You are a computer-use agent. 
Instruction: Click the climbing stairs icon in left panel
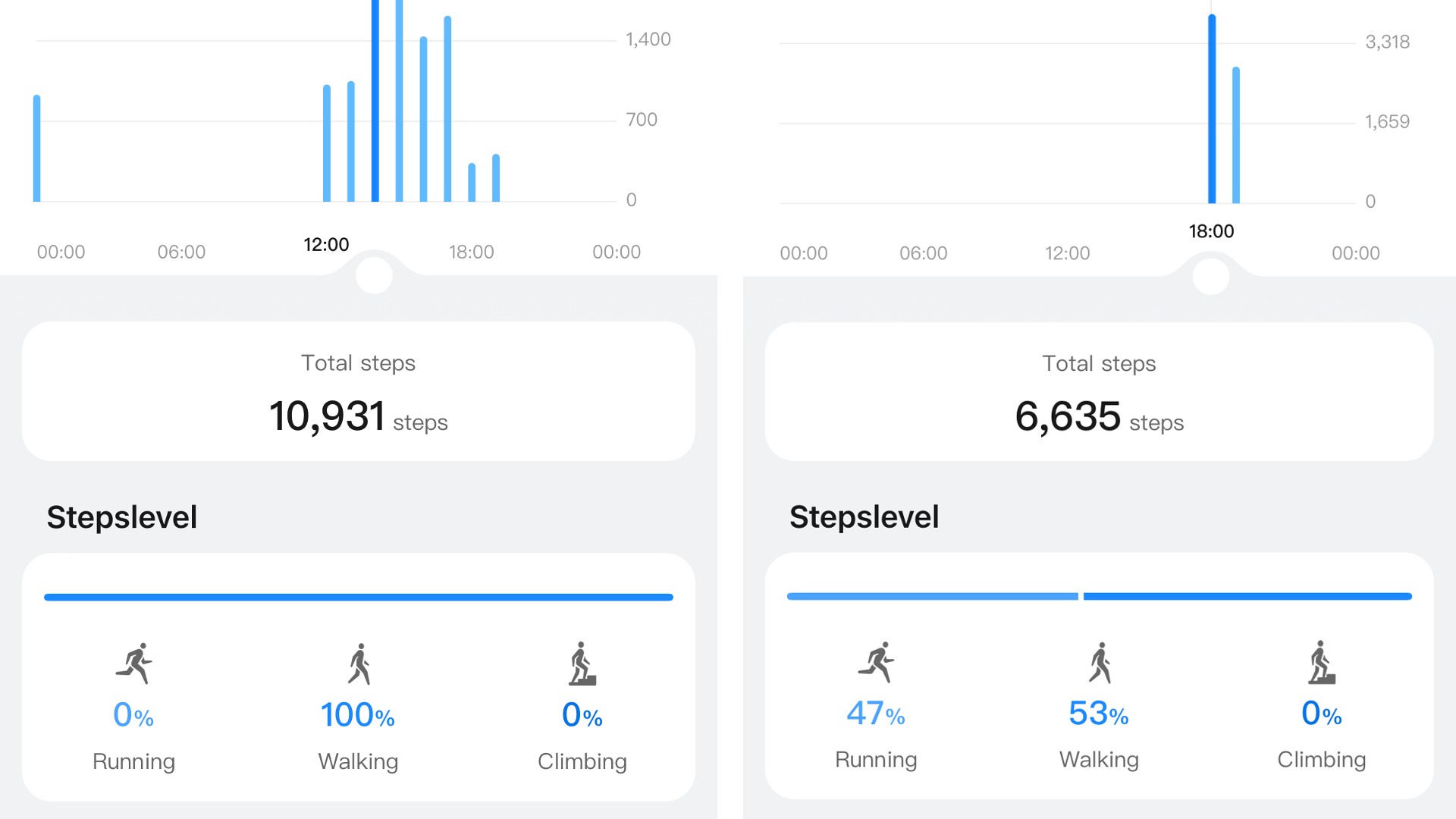pos(582,664)
